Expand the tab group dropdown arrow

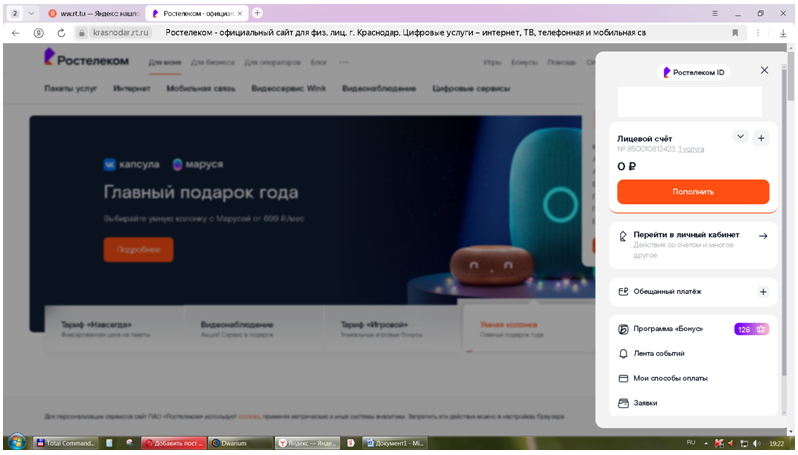(x=31, y=14)
